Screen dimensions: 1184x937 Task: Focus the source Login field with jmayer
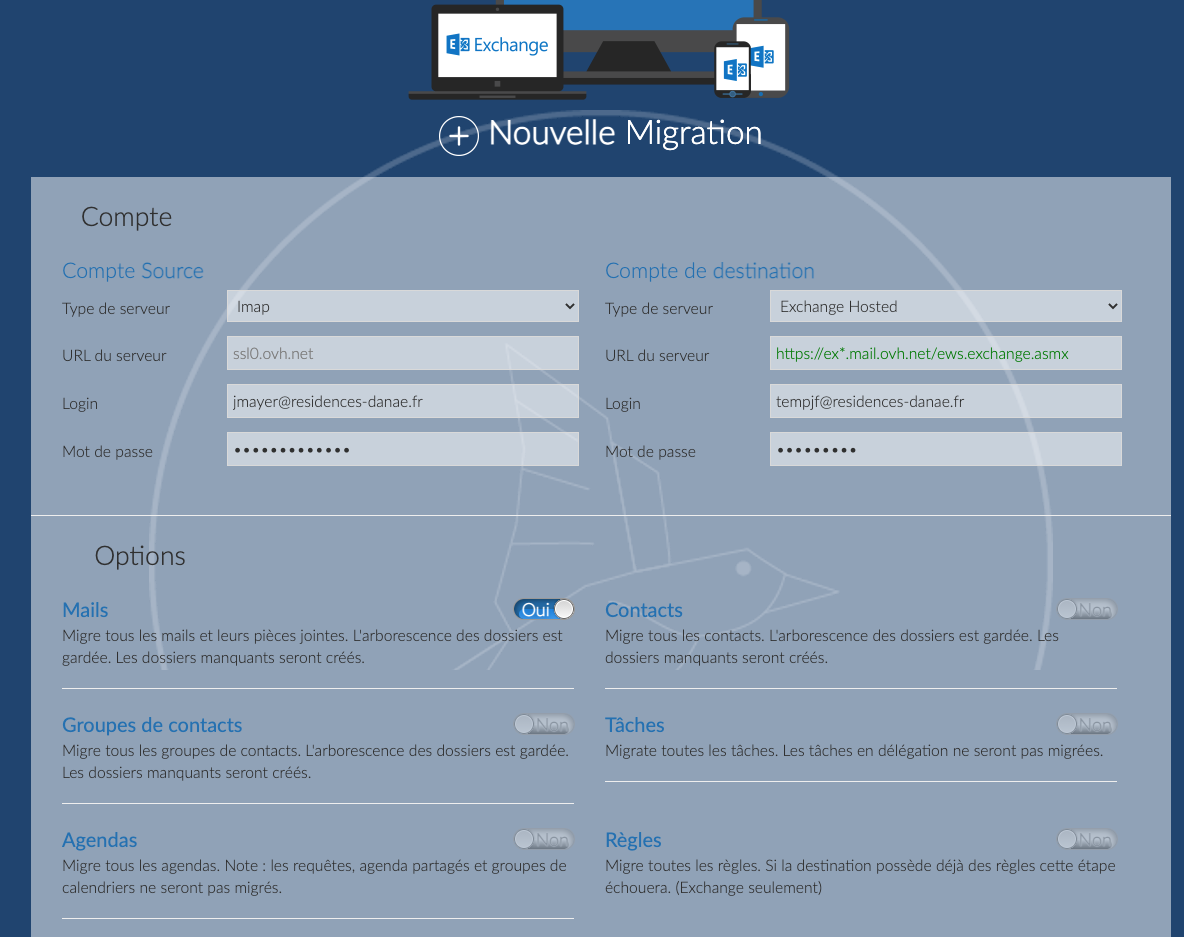[x=402, y=402]
